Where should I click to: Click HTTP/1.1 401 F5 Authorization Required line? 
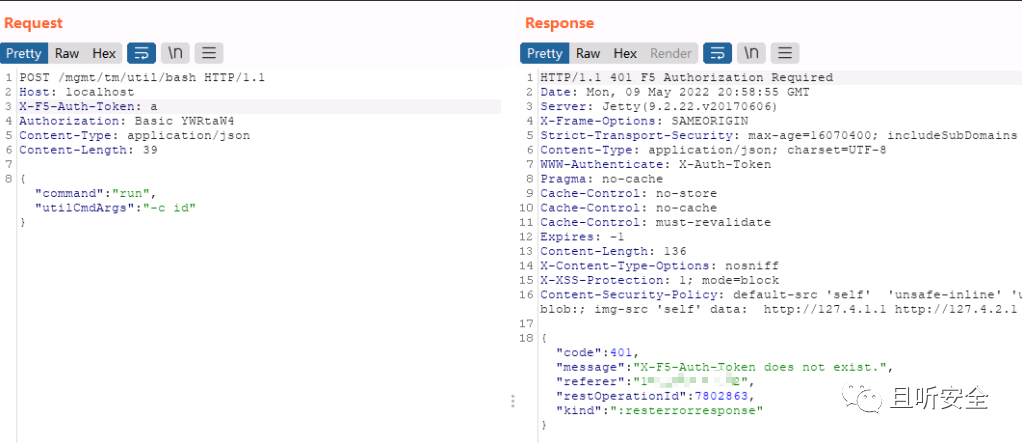tap(686, 78)
